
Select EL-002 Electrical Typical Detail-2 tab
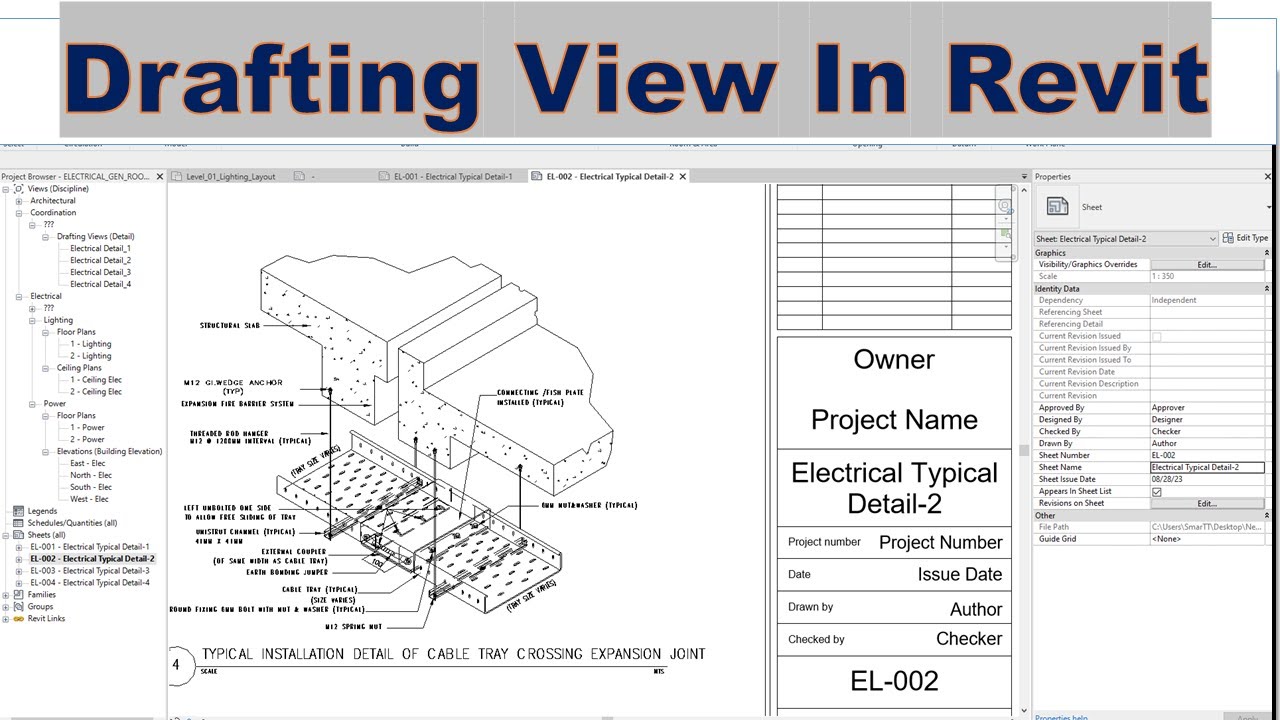coord(610,177)
